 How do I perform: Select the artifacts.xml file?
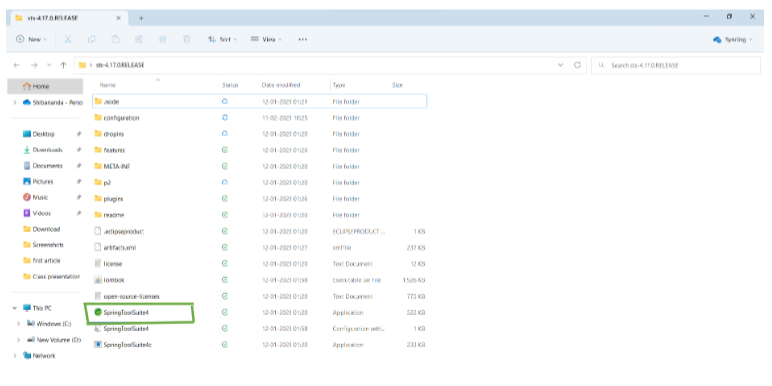coord(259,248)
